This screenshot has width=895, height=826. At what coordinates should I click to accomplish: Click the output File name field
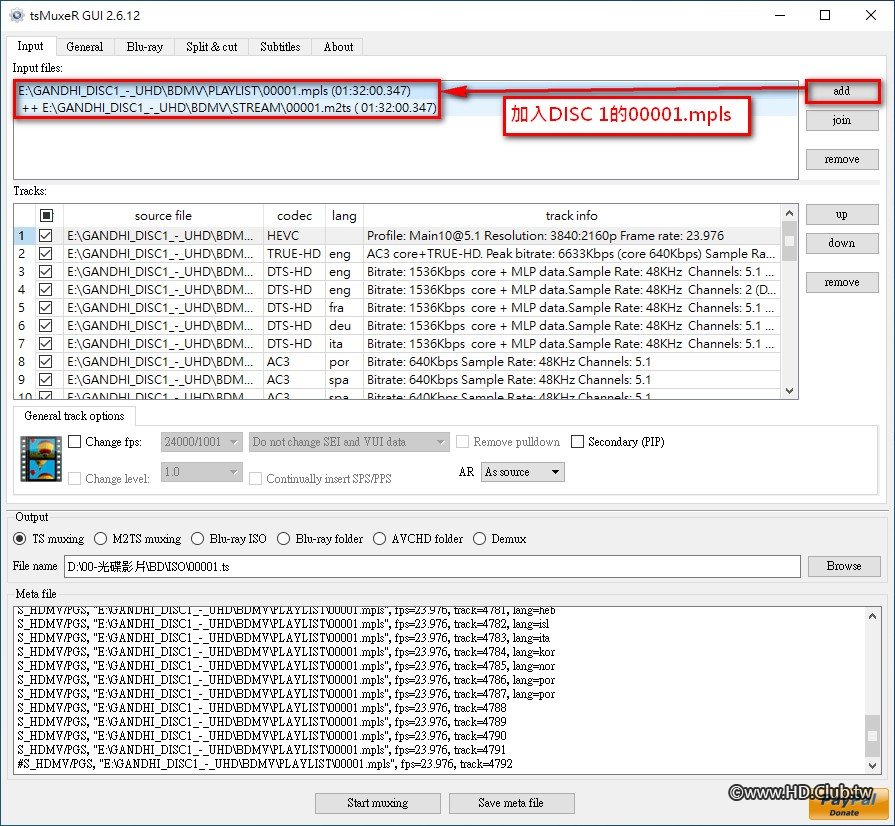pos(432,567)
